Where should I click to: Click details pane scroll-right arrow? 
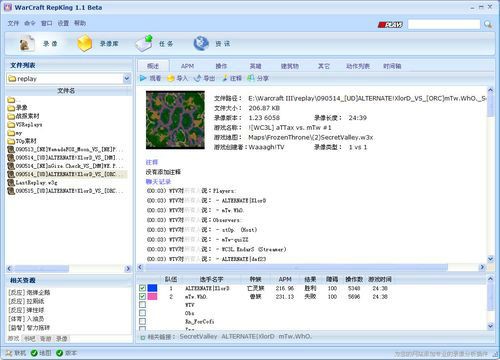[x=482, y=267]
